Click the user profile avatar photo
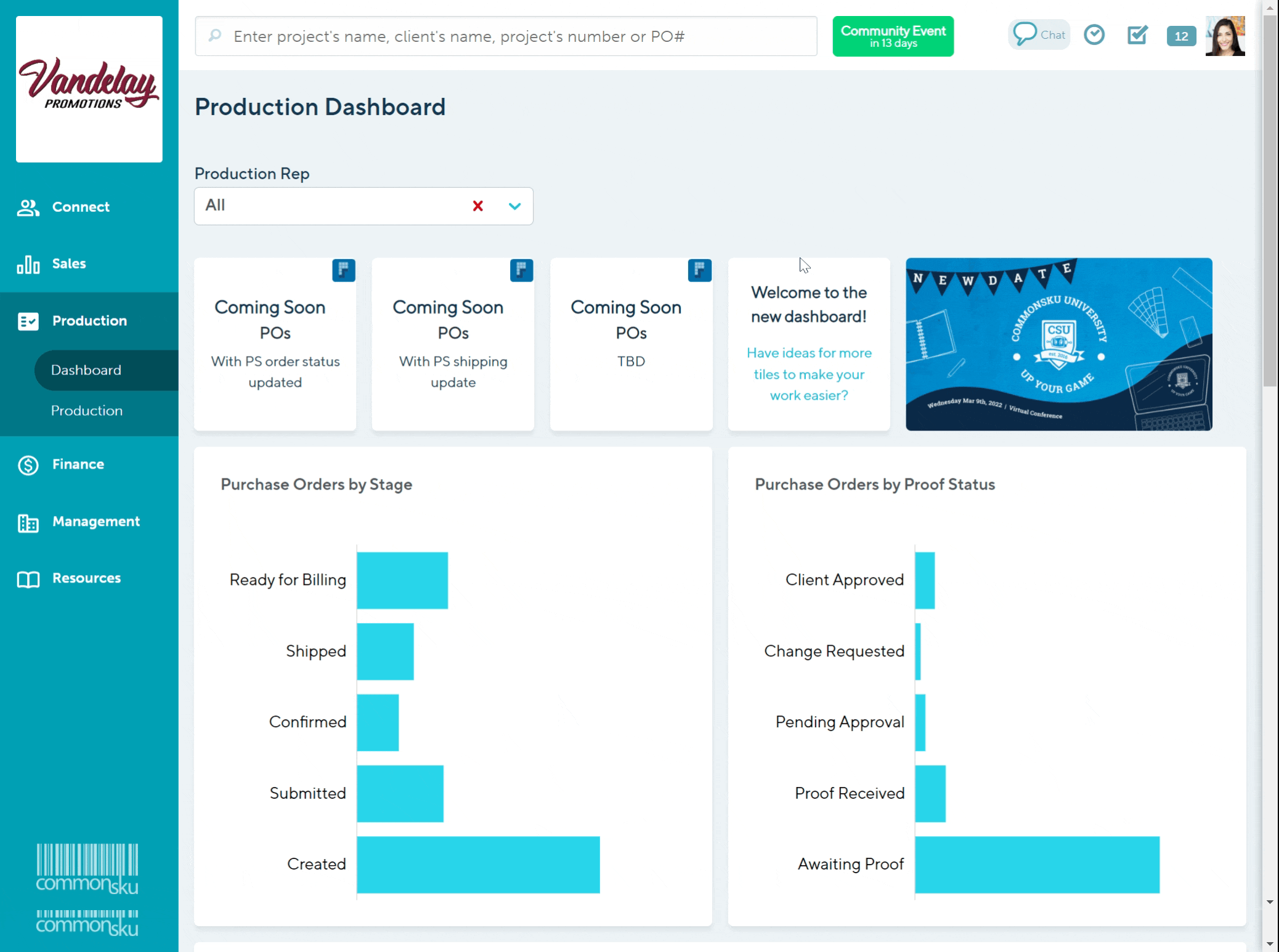Screen dimensions: 1279x952 (x=1225, y=36)
